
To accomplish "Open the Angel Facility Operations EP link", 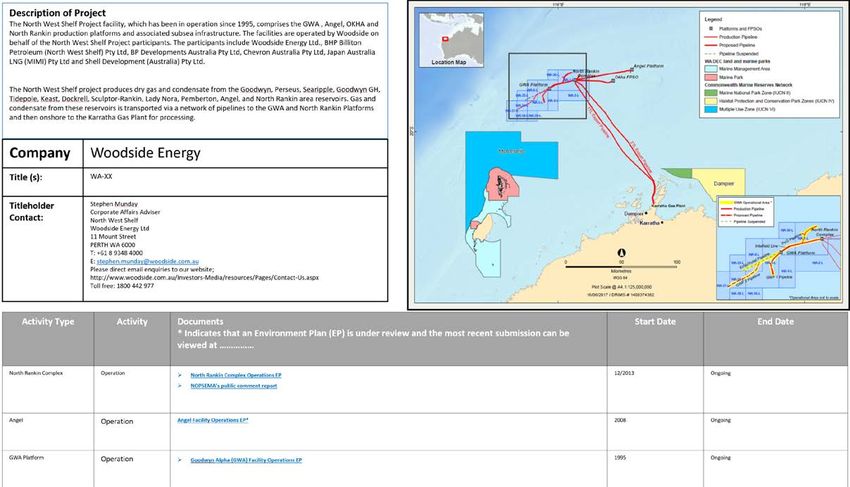I will click(212, 420).
